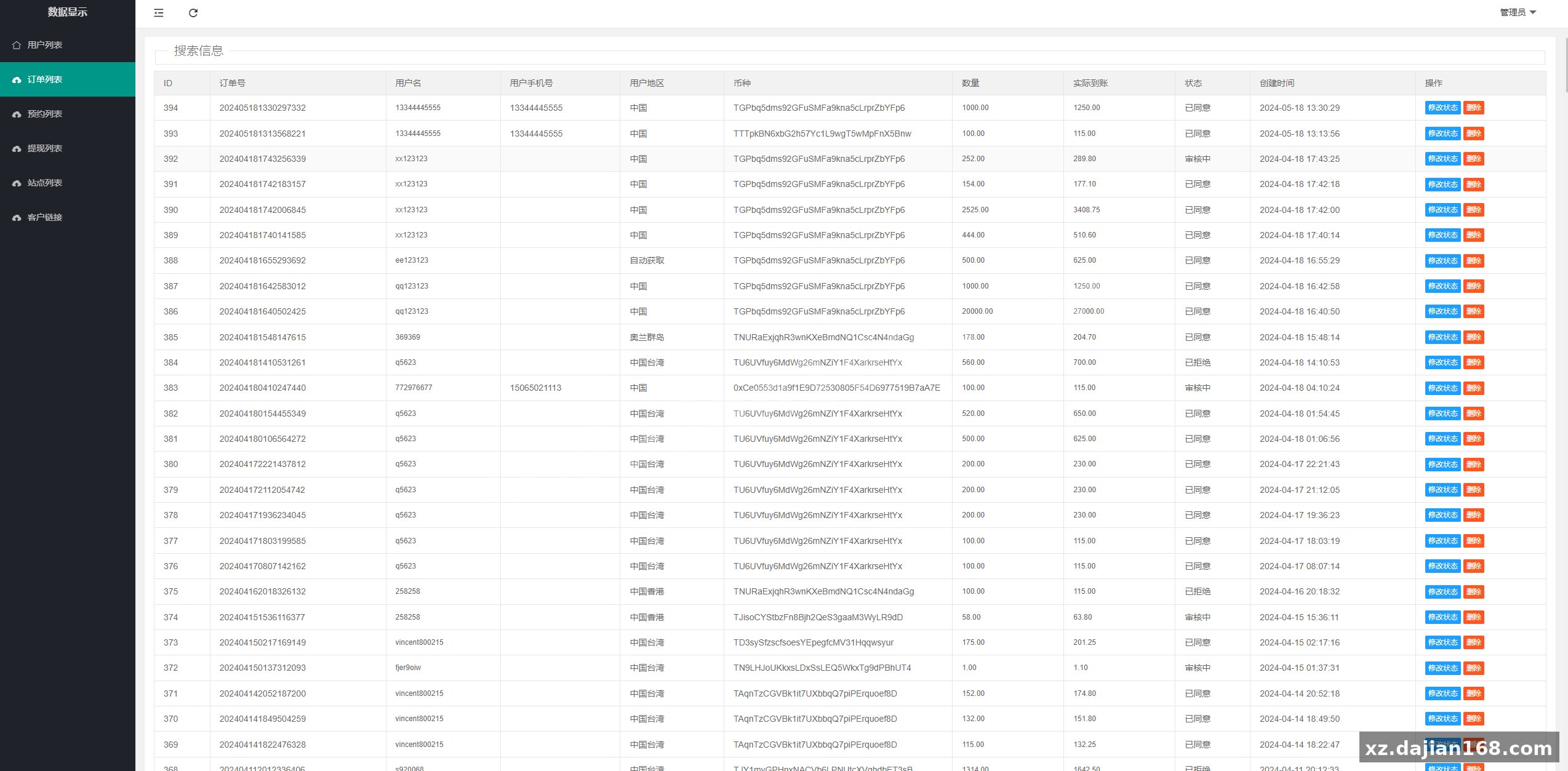This screenshot has height=771, width=1568.
Task: Click username fjer9oiw in row 372
Action: pyautogui.click(x=408, y=668)
